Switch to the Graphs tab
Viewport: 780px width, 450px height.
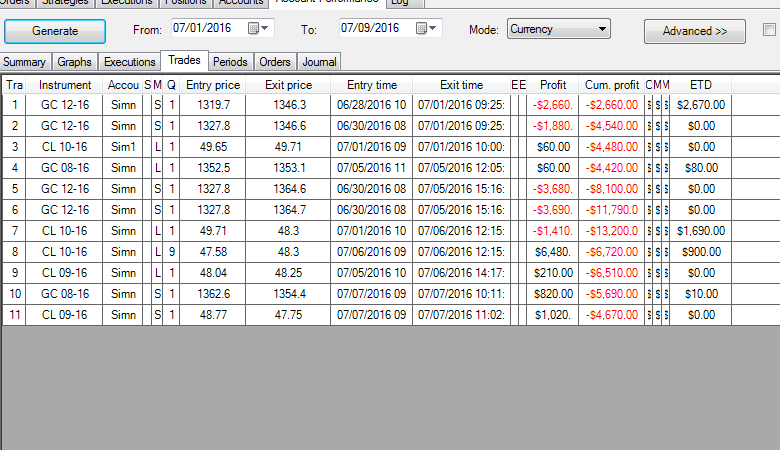pos(74,62)
